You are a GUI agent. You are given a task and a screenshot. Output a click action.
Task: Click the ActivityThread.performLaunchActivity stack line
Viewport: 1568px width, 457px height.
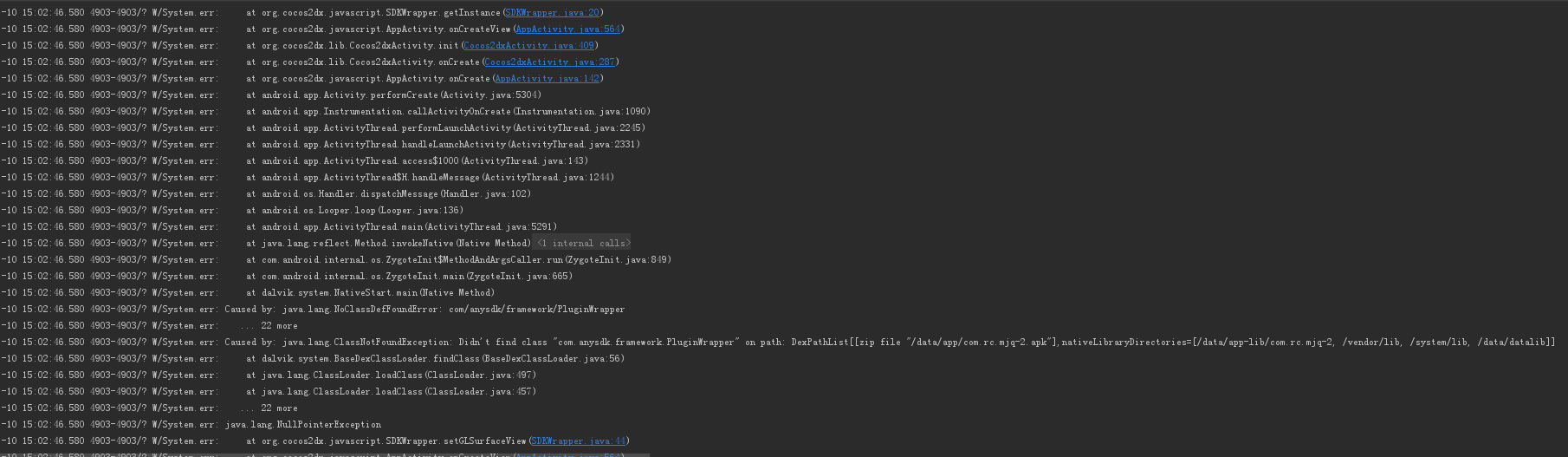(445, 128)
